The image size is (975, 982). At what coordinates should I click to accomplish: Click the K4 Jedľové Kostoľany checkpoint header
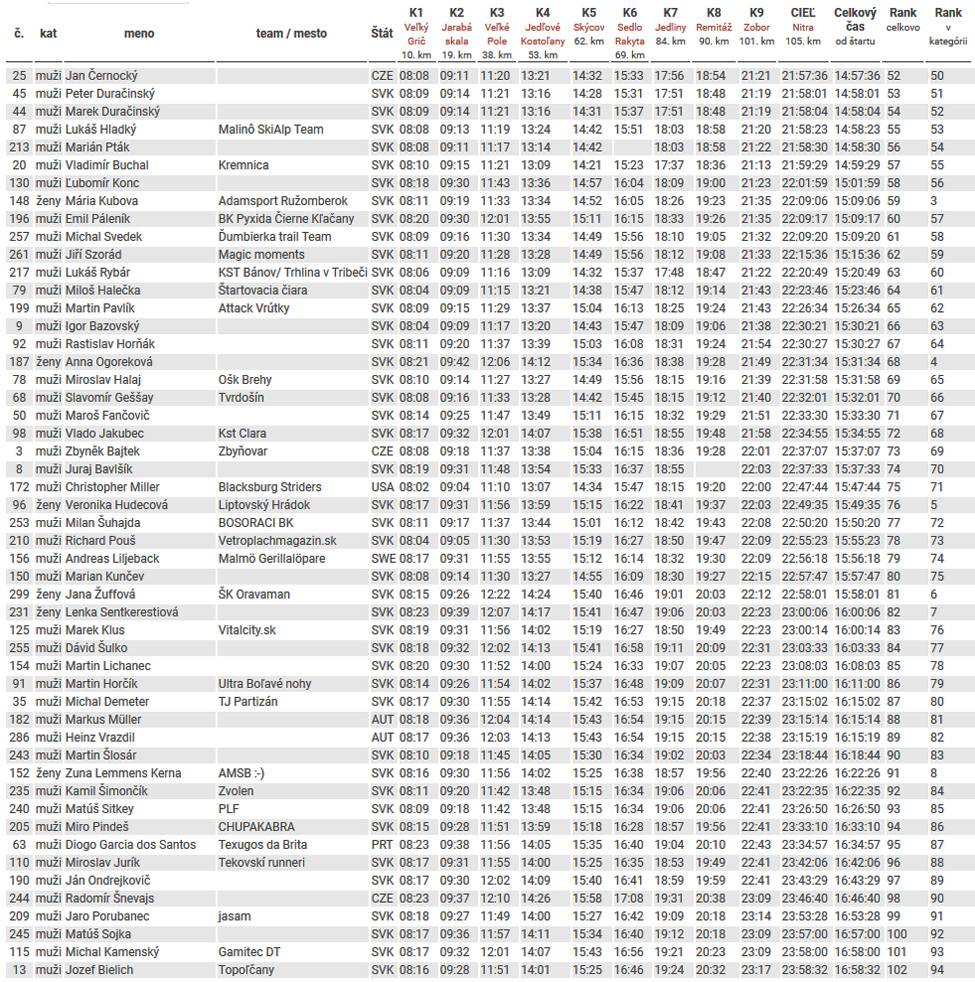click(541, 33)
